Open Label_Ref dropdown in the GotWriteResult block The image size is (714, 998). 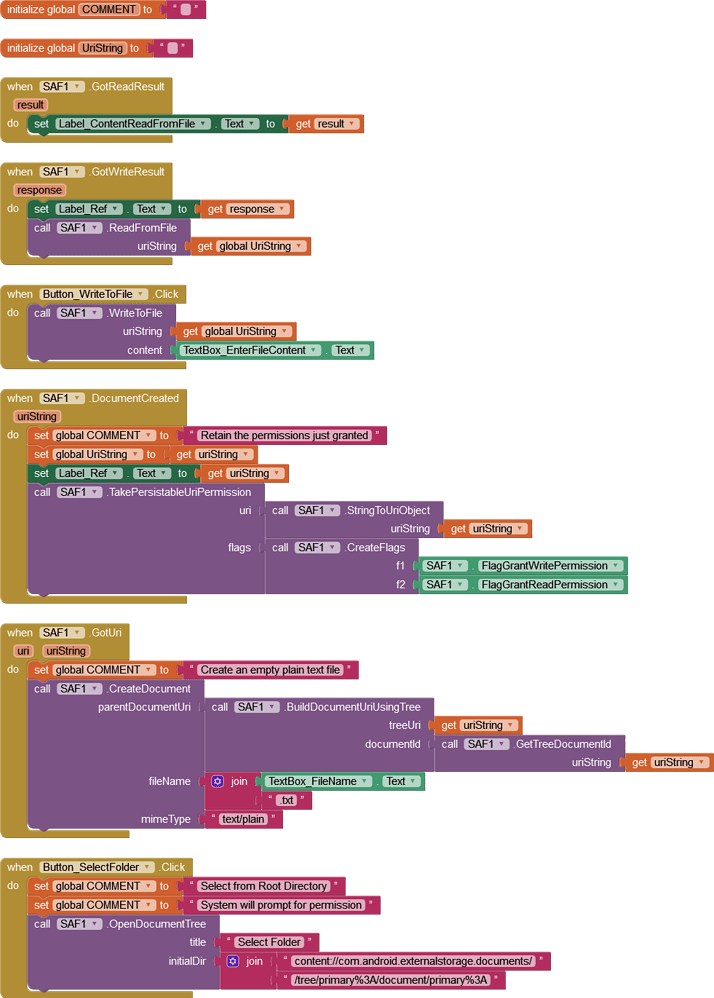(88, 209)
